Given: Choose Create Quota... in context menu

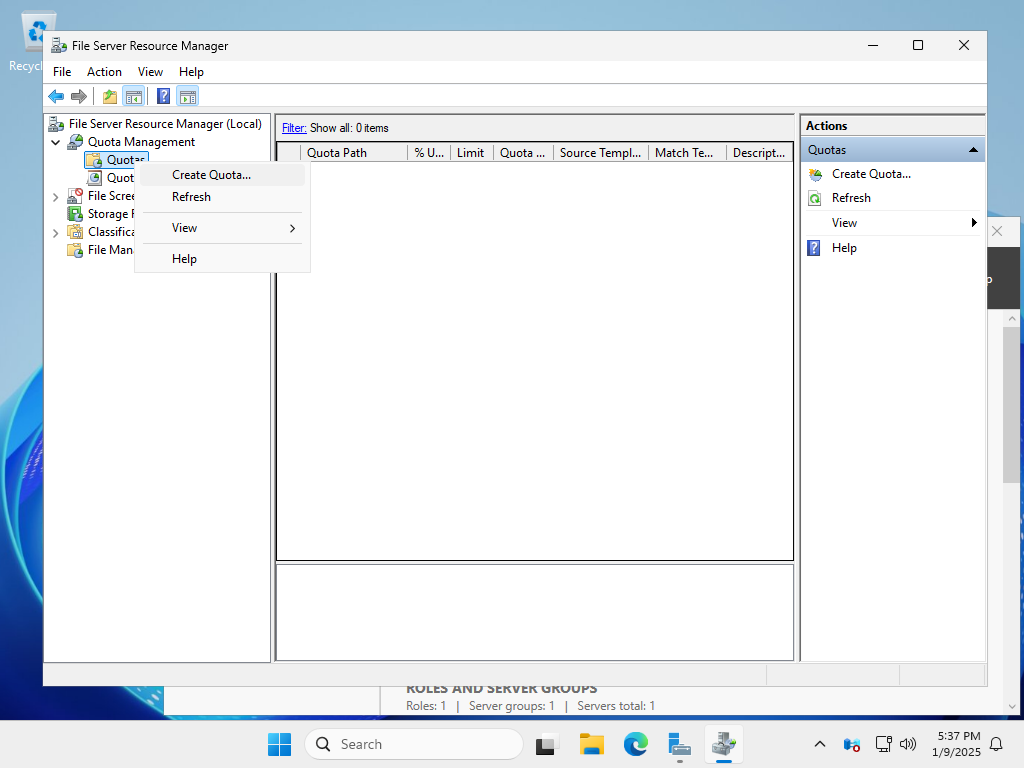Looking at the screenshot, I should pyautogui.click(x=222, y=175).
